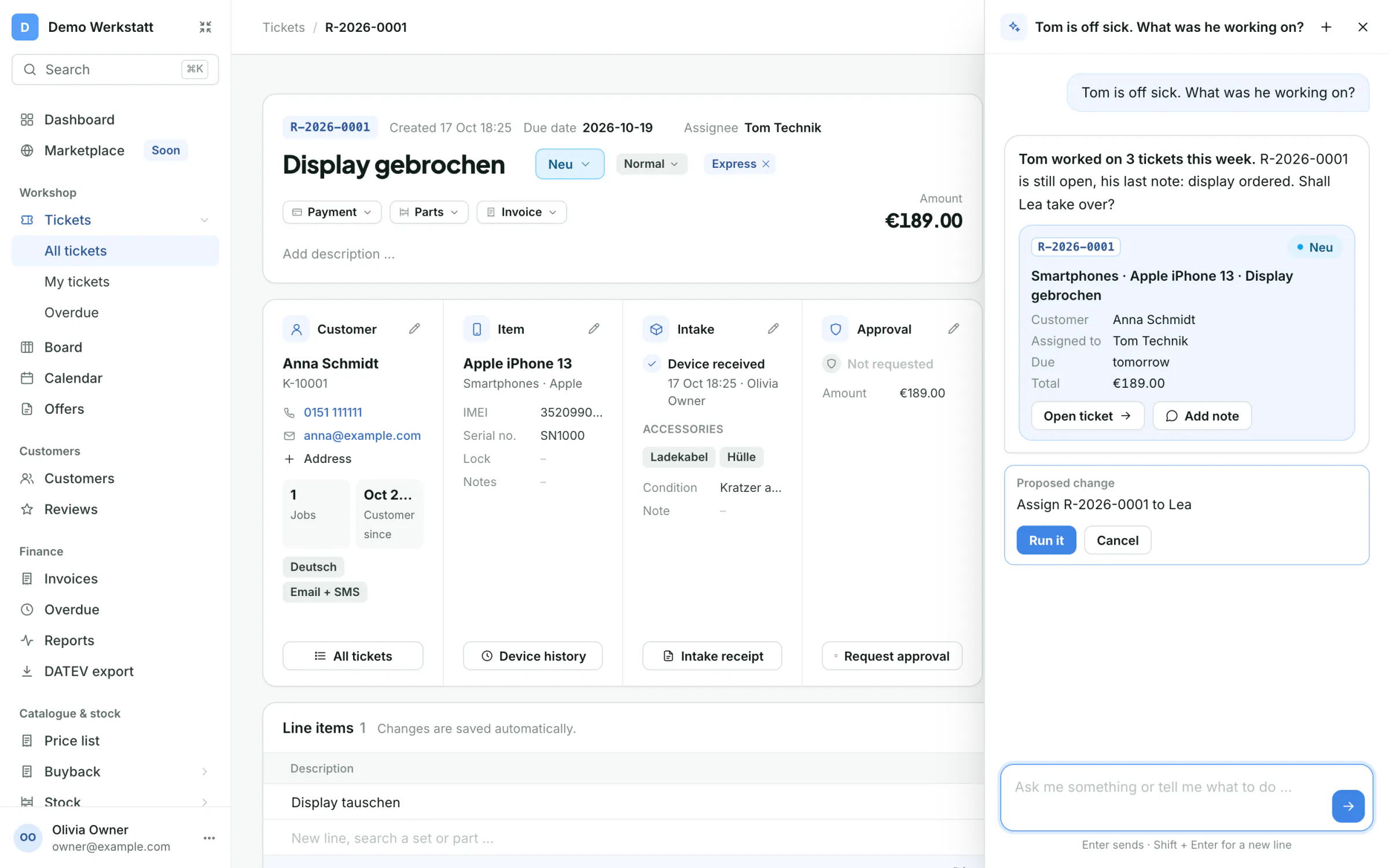Click Open ticket in the assistant card
Screen dimensions: 1389x868
click(x=1087, y=415)
